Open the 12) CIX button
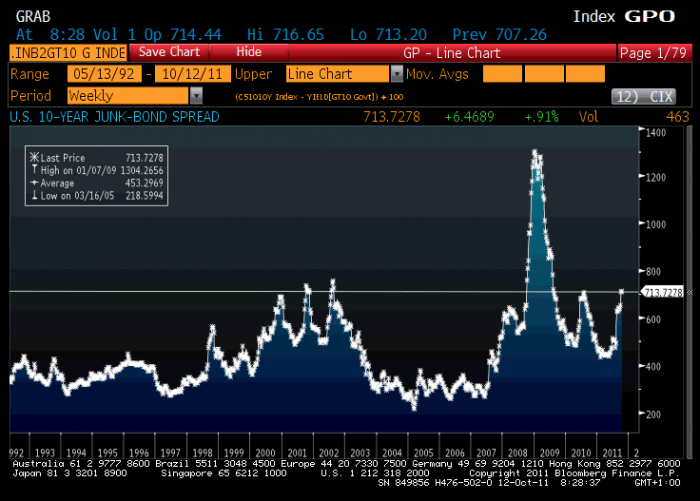This screenshot has height=501, width=700. click(x=646, y=96)
